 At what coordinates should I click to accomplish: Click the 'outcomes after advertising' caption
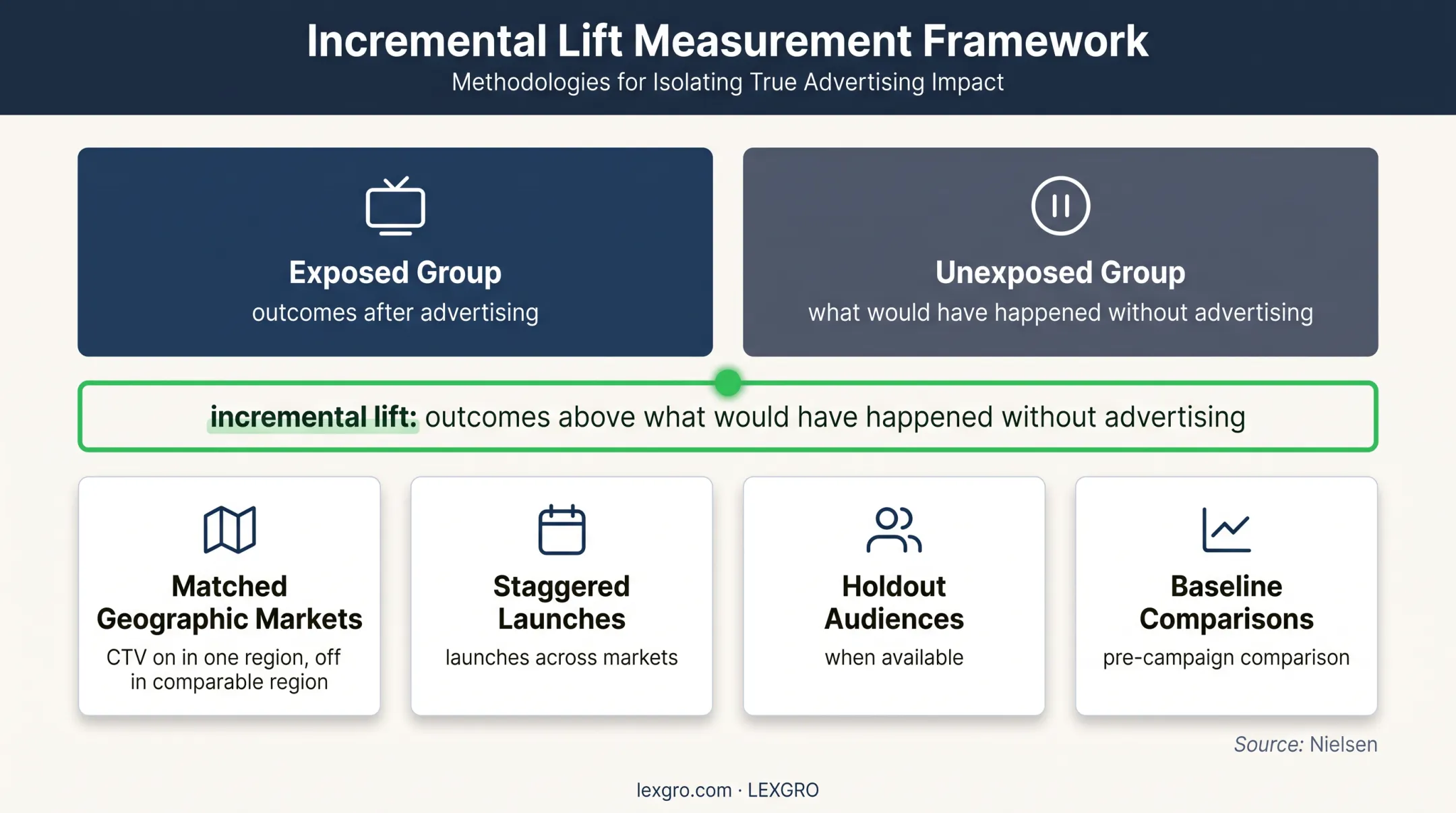[x=395, y=313]
